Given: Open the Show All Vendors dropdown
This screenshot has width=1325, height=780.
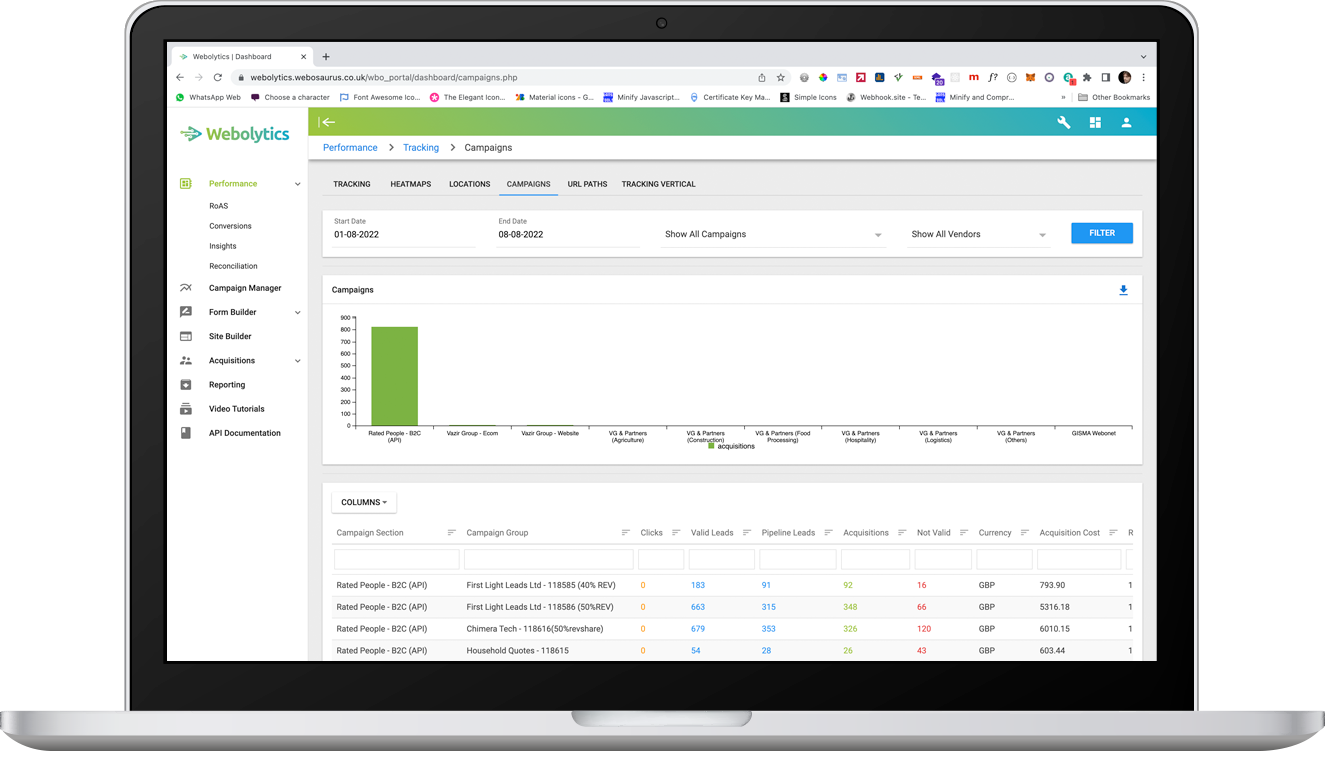Looking at the screenshot, I should [977, 233].
